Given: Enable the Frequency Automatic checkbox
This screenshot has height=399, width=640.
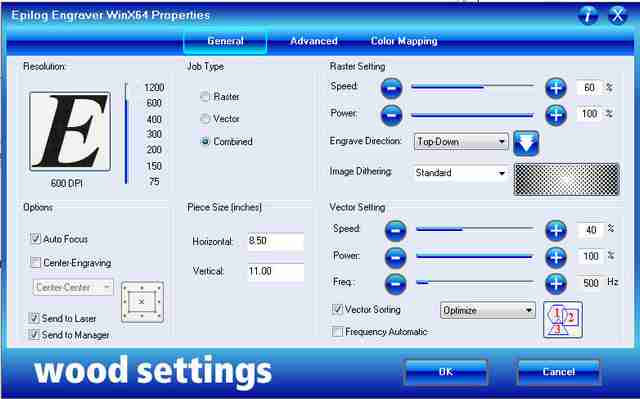Looking at the screenshot, I should point(337,332).
